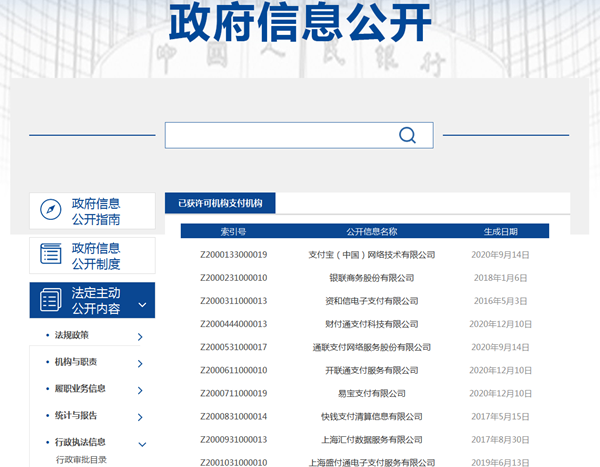
Task: Expand the 法规政策 arrow
Action: [140, 336]
